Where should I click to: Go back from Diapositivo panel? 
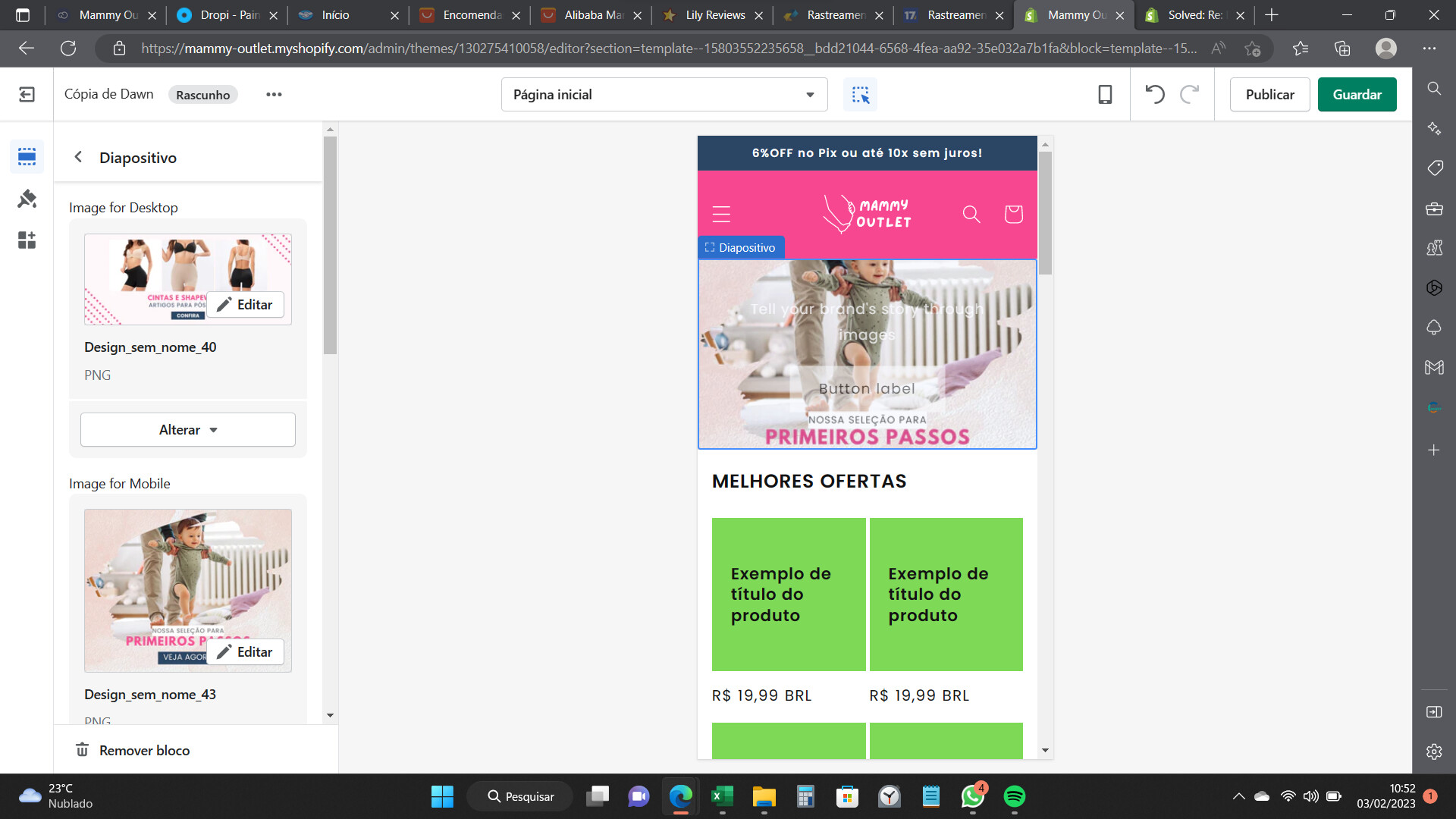[x=78, y=157]
